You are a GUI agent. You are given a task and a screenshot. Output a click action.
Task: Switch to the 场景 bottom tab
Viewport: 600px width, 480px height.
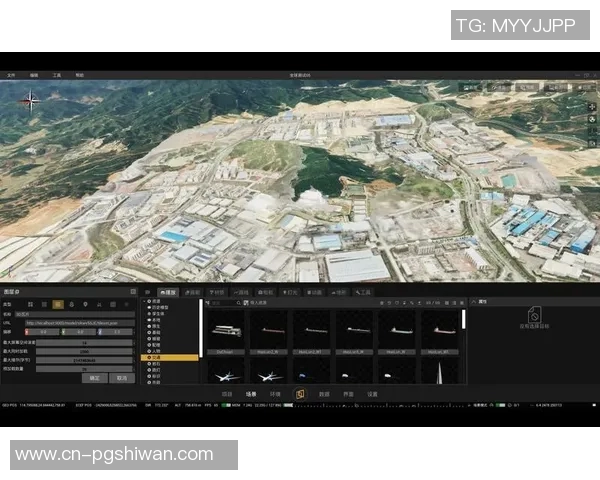[251, 394]
